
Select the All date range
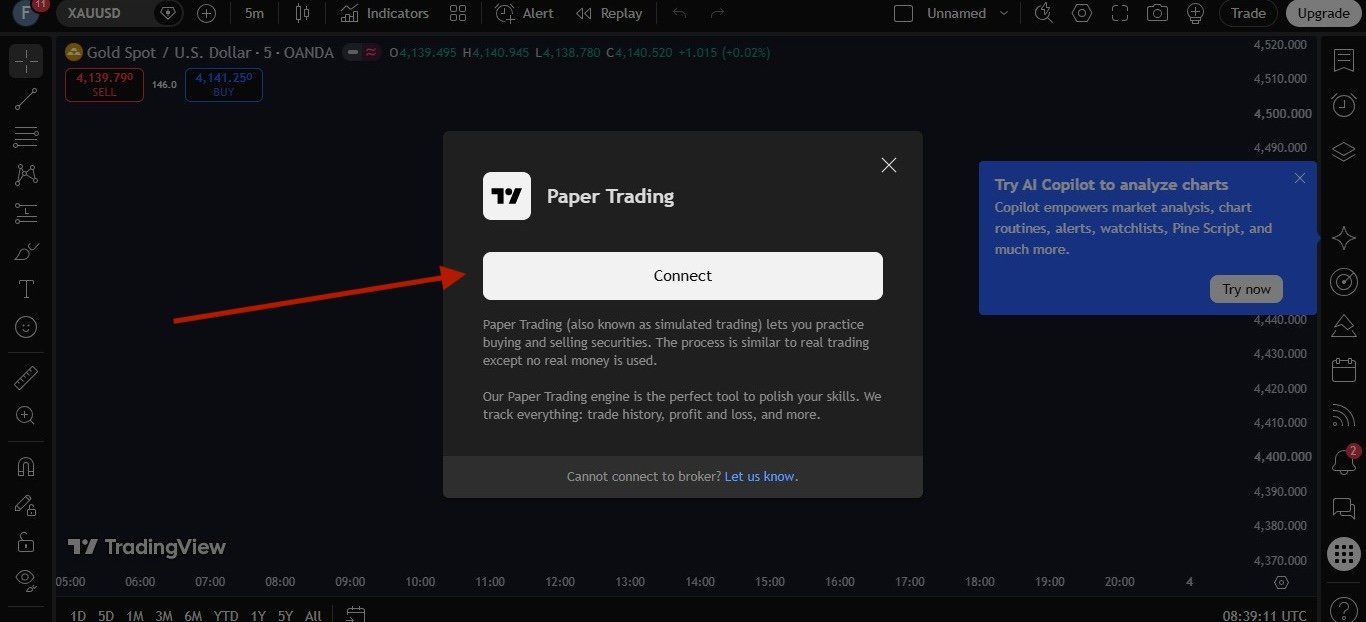(313, 615)
